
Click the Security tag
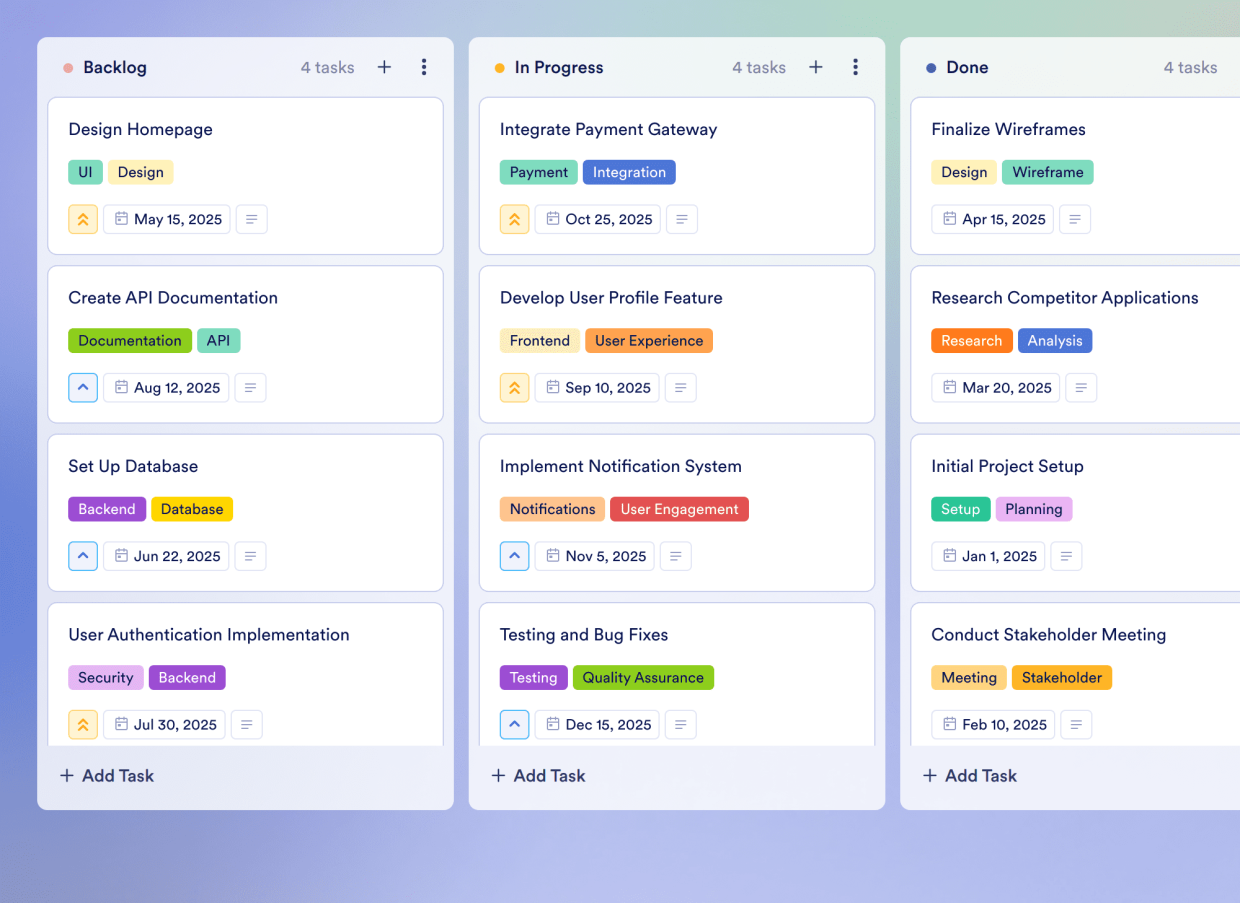point(106,677)
